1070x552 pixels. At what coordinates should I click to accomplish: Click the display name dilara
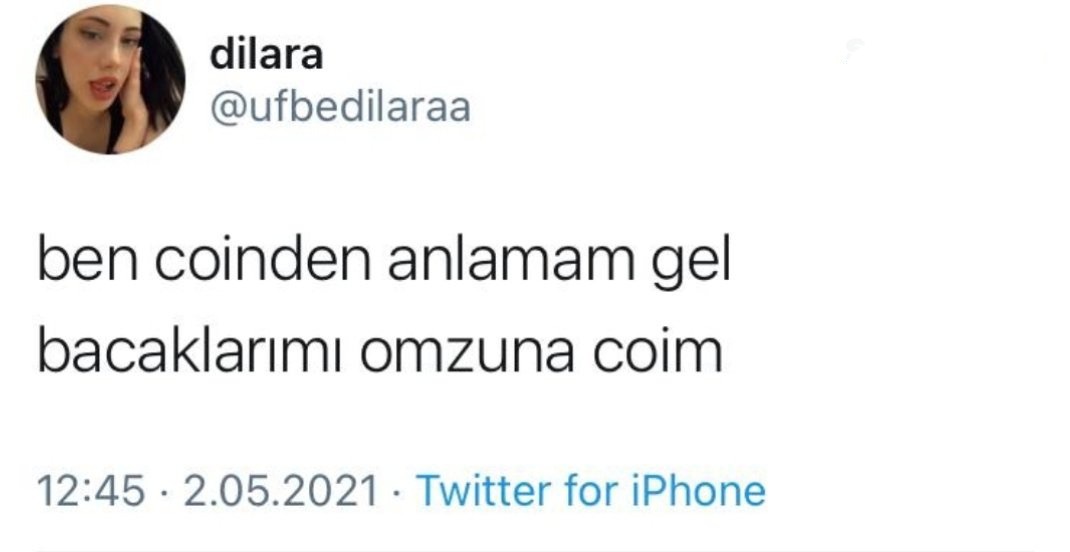pos(266,55)
